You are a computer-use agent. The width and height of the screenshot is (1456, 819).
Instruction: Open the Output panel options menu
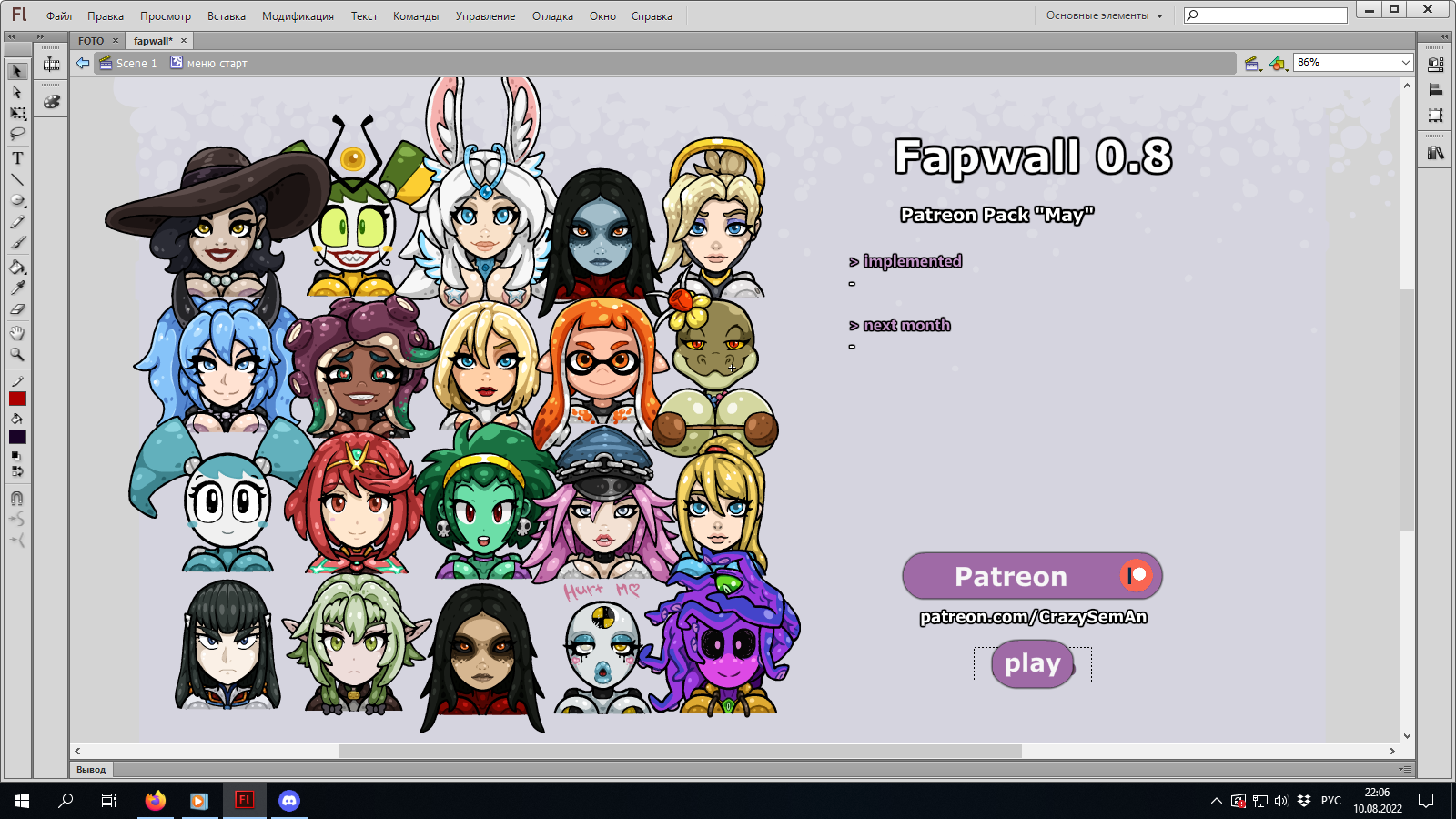click(x=1405, y=769)
